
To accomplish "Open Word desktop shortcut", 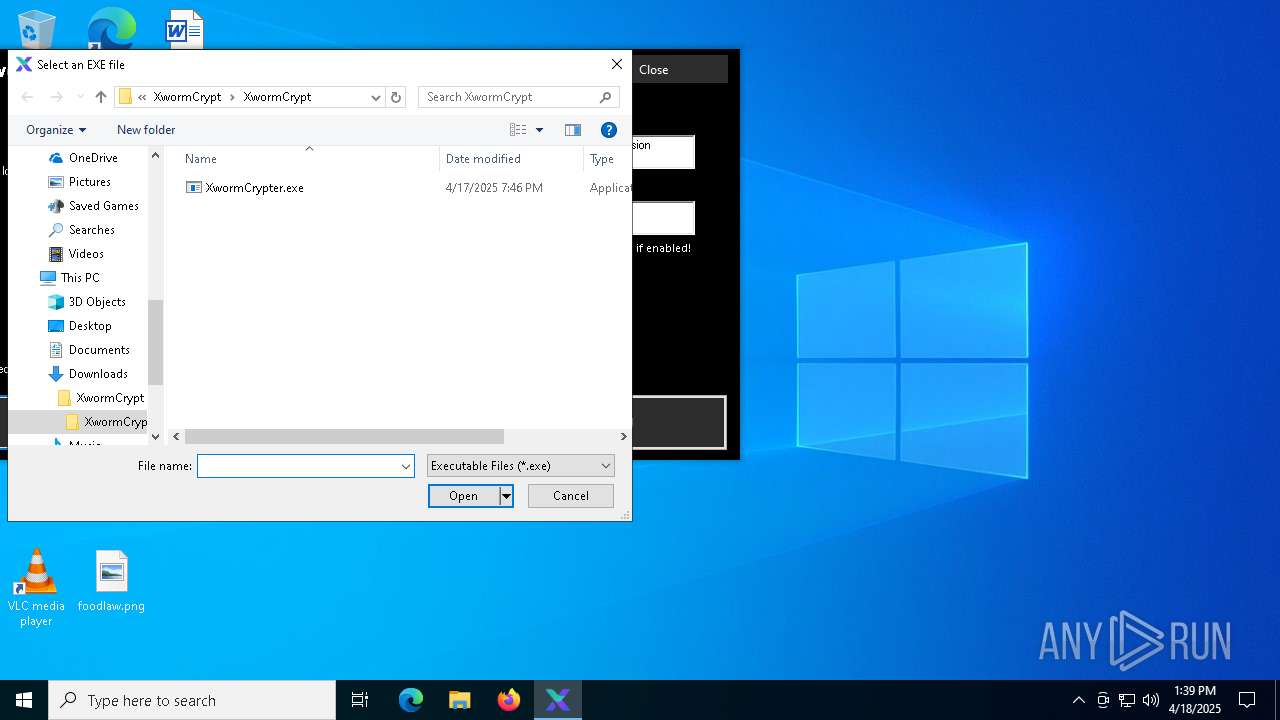I will coord(184,28).
